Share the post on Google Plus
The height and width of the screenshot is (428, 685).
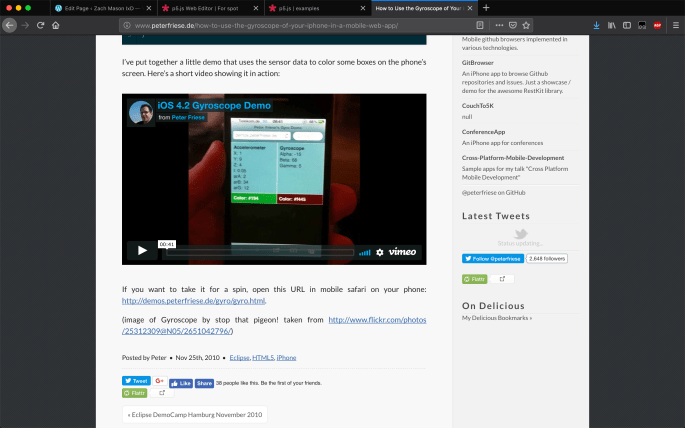coord(159,381)
